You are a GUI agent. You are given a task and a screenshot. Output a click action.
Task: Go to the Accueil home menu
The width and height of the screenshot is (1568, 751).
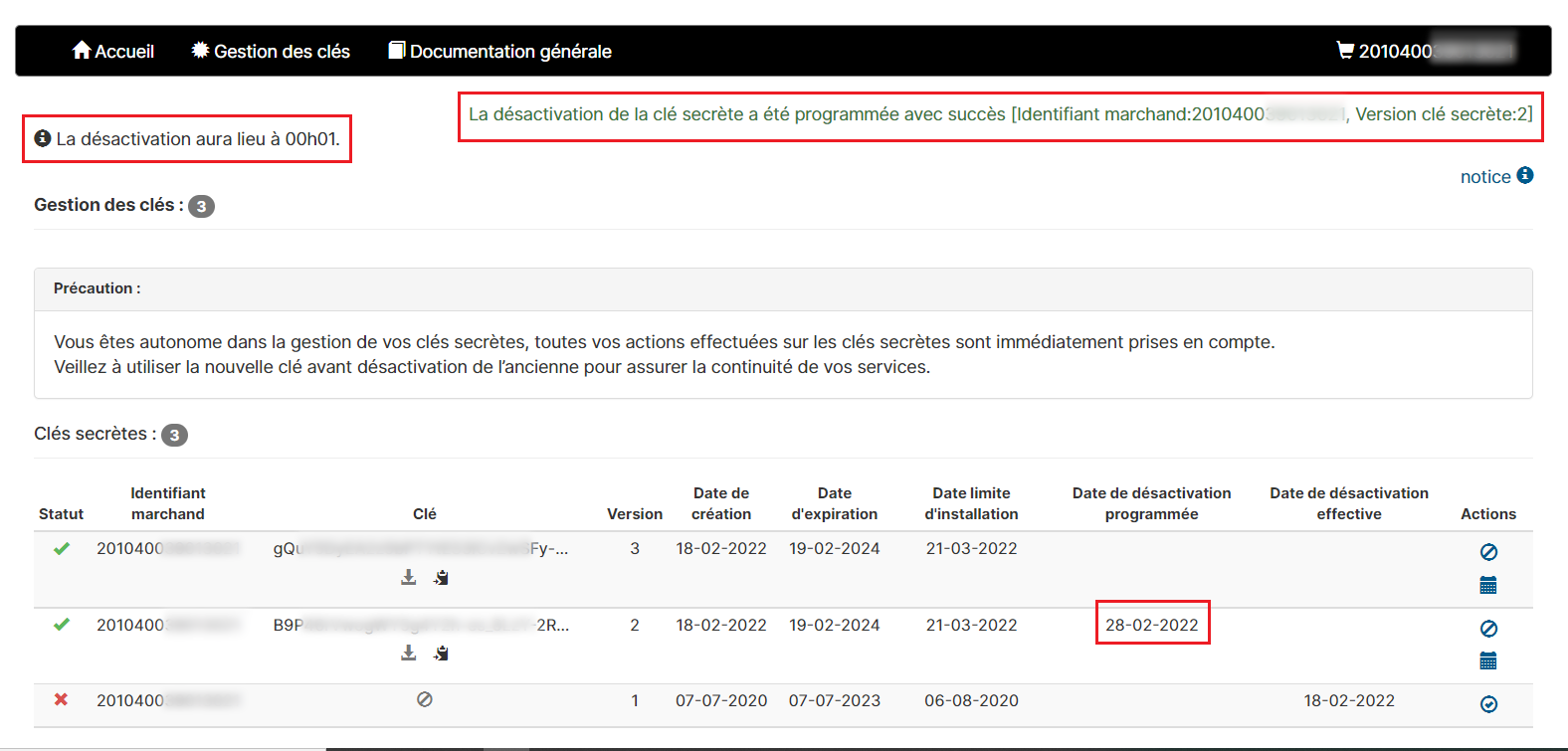point(112,51)
